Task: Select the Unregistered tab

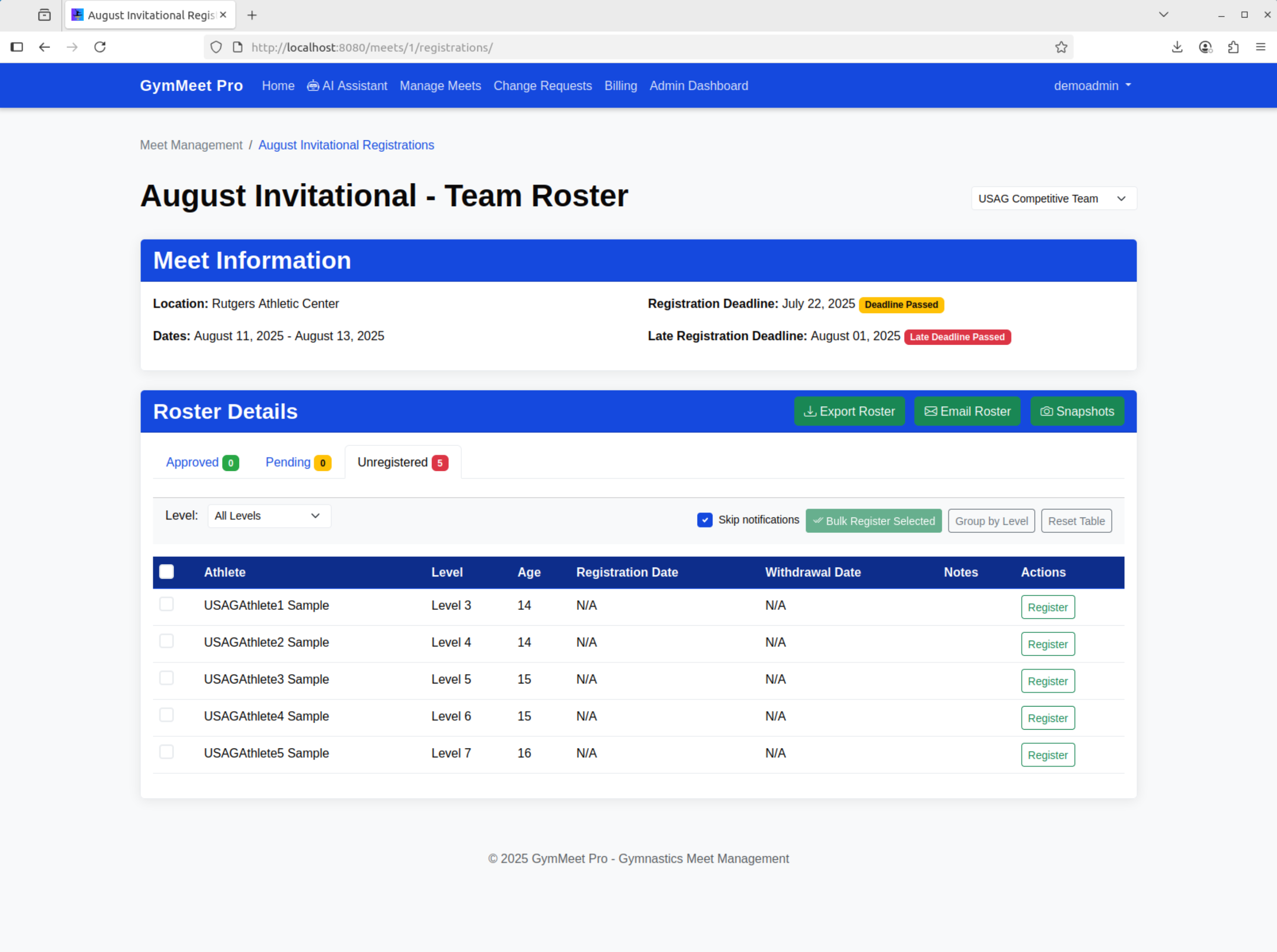Action: click(x=403, y=462)
